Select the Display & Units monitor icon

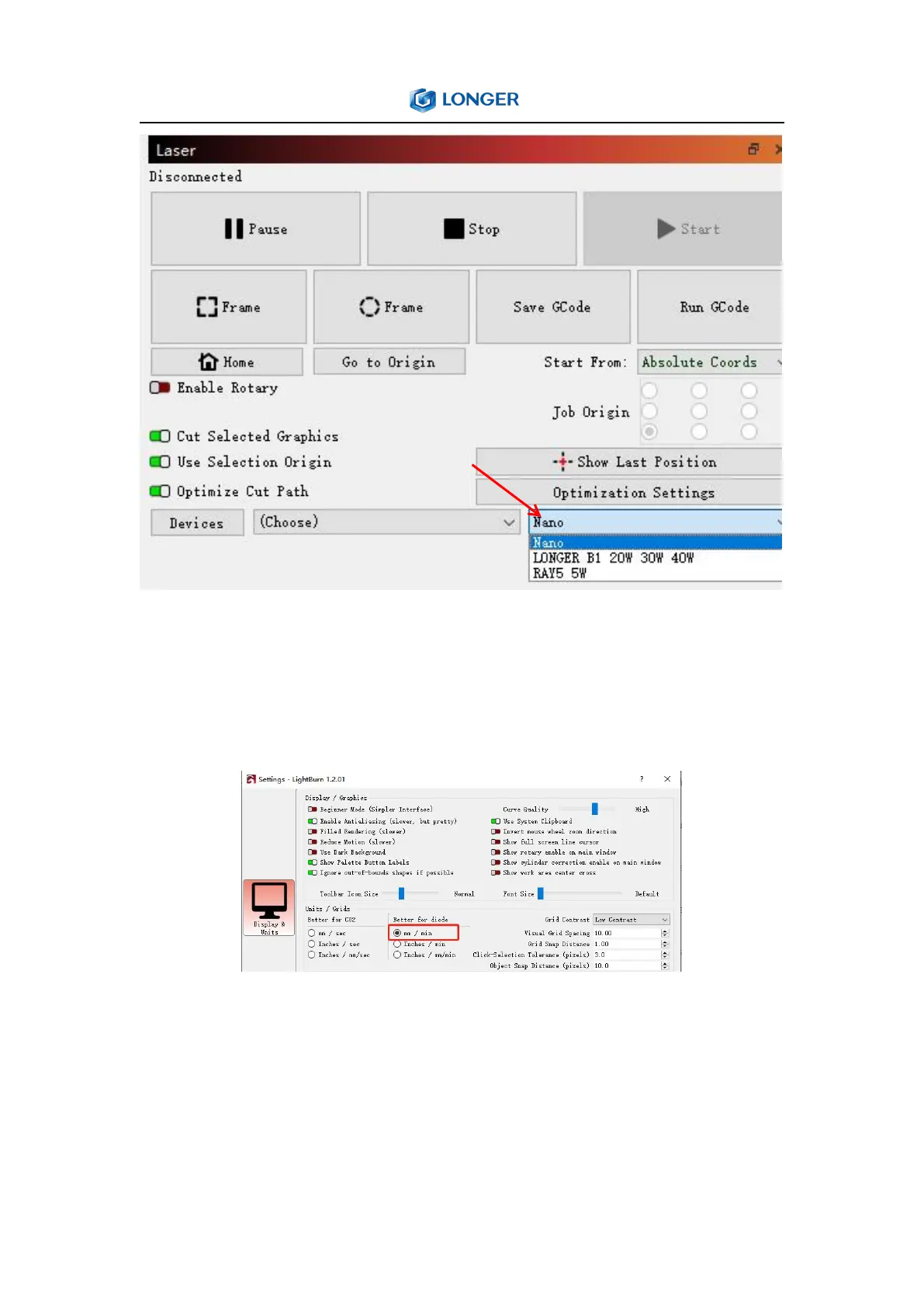[x=268, y=907]
